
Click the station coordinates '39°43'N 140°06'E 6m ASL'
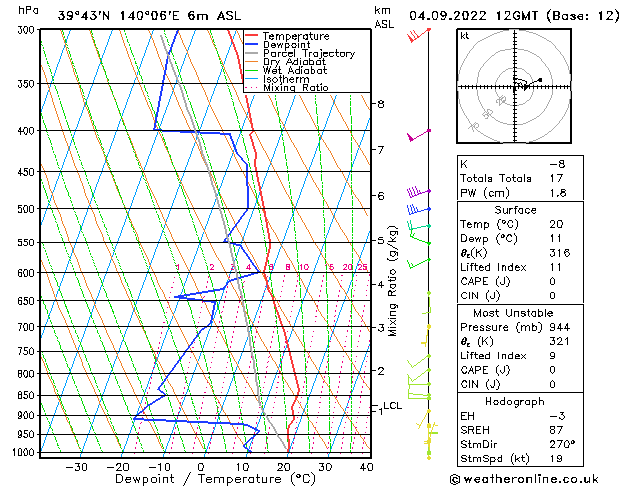pyautogui.click(x=149, y=16)
